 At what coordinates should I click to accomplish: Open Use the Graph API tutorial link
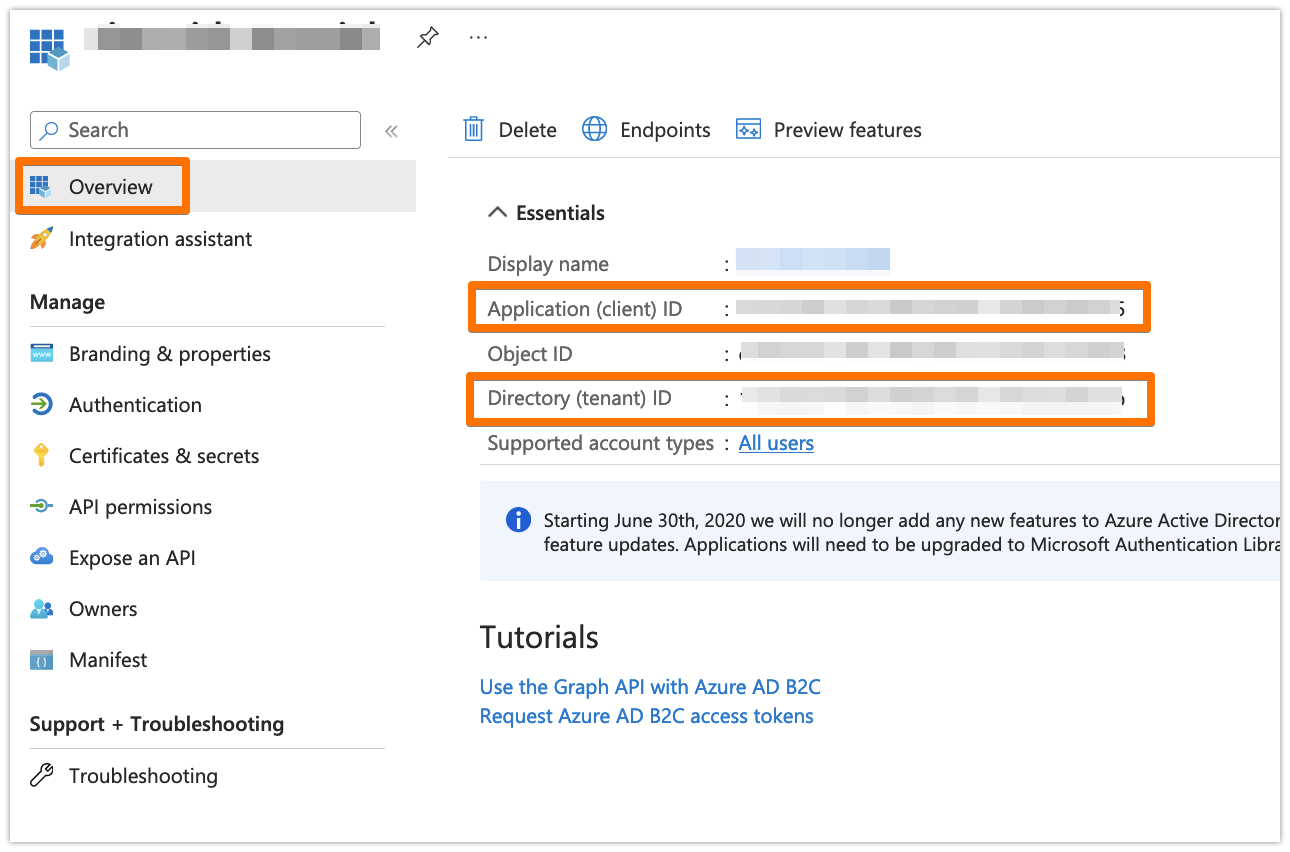650,687
